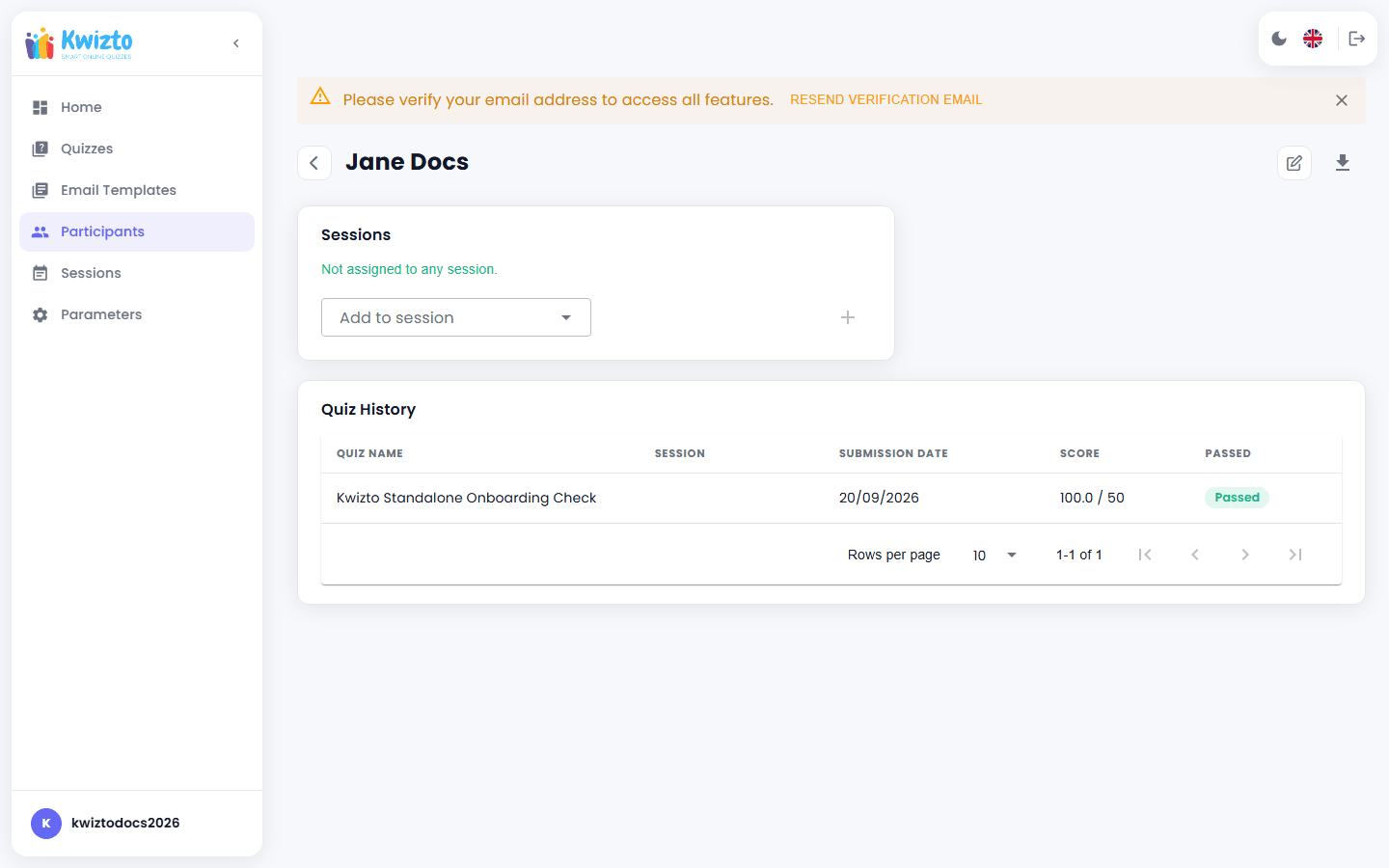Change language via the UK flag

click(x=1313, y=39)
